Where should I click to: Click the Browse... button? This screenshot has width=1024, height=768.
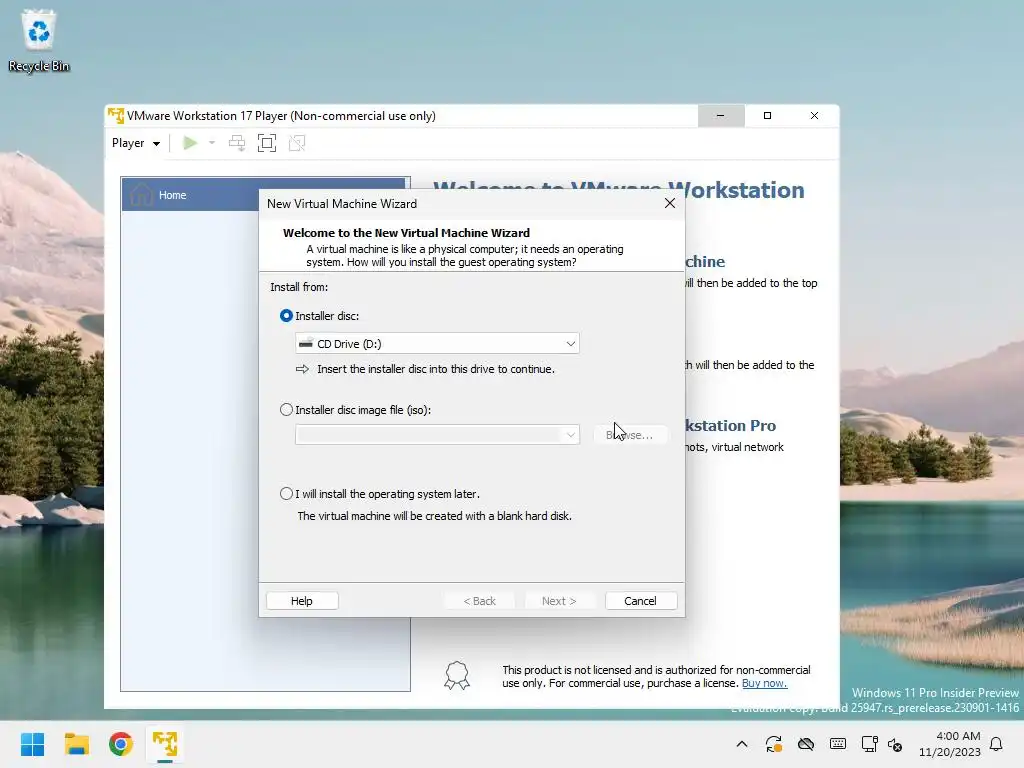(x=630, y=435)
